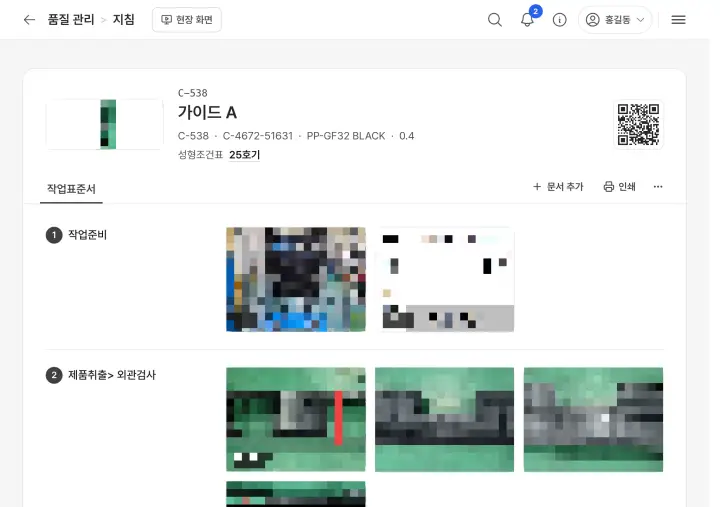Open rightmost 외관검사 image thumbnail
This screenshot has height=507, width=720.
point(593,419)
